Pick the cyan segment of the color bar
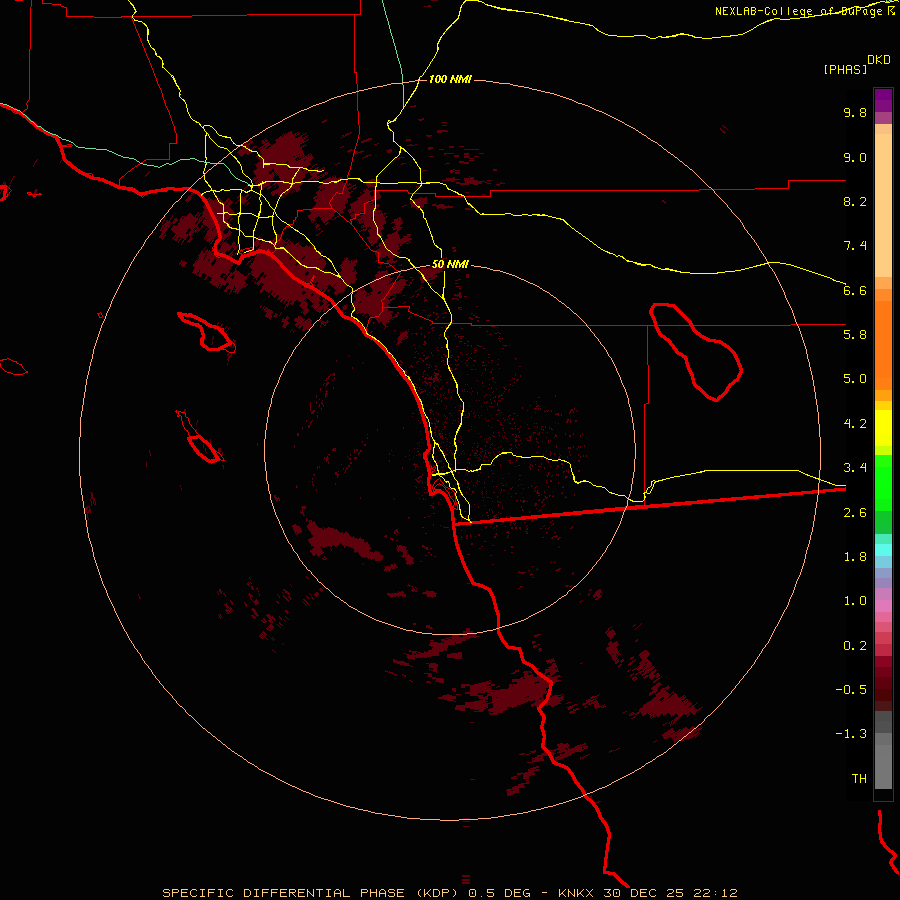 click(x=883, y=550)
